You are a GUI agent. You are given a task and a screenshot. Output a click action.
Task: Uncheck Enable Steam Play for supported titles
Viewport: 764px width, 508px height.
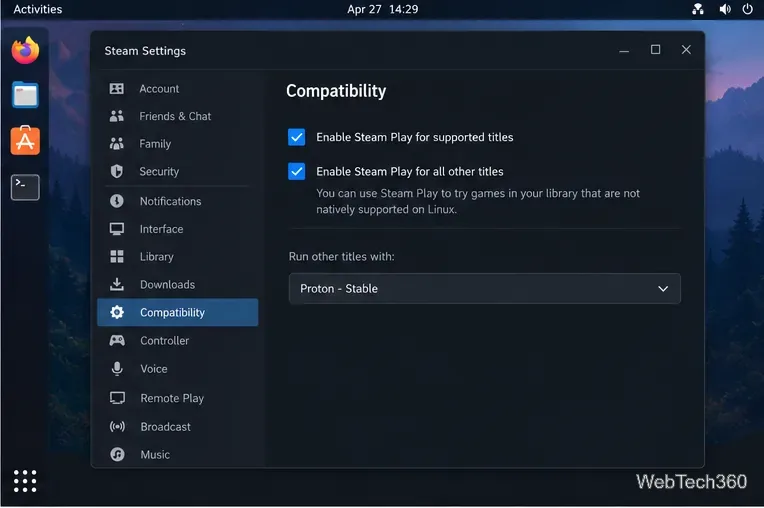pos(296,137)
